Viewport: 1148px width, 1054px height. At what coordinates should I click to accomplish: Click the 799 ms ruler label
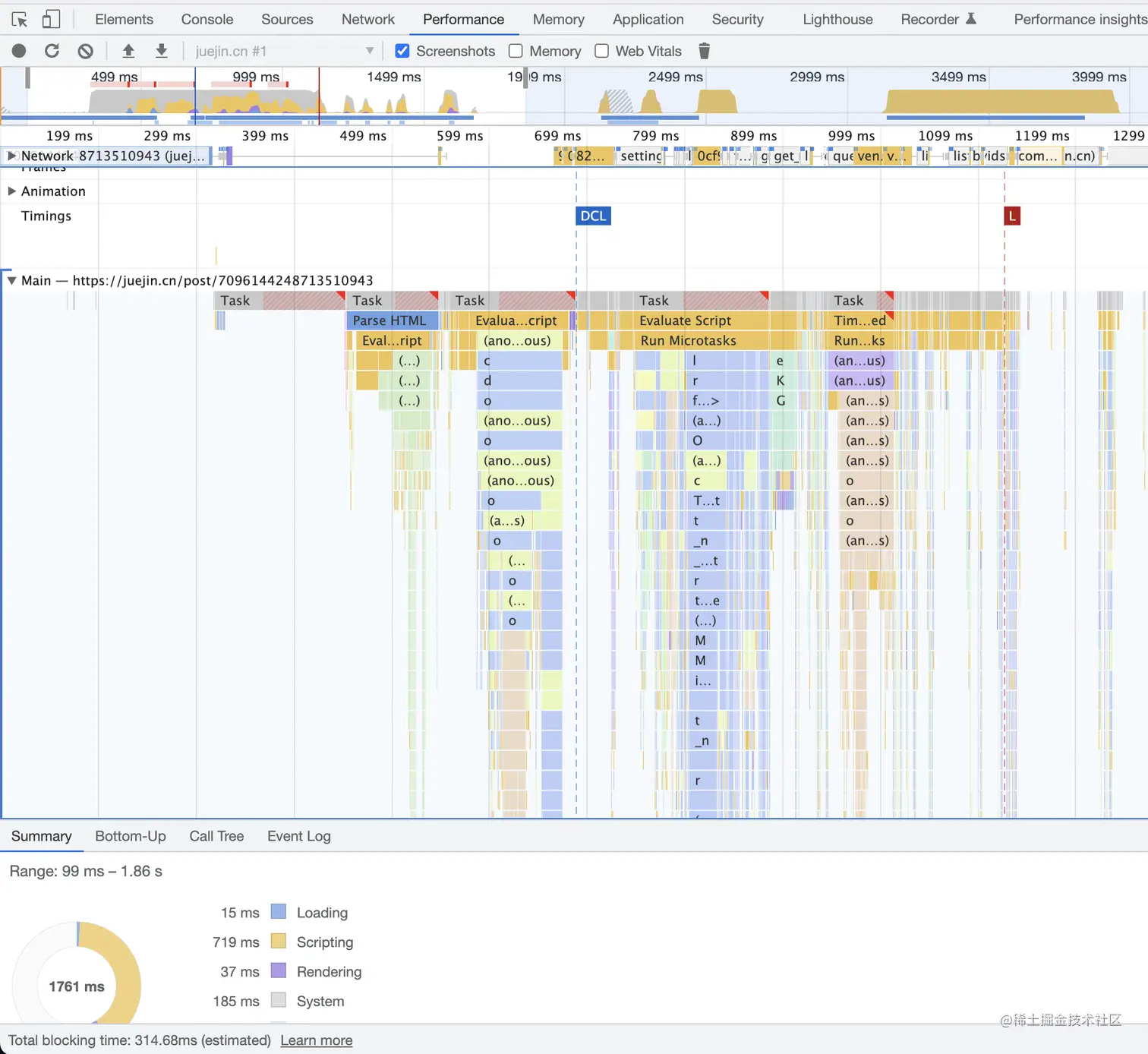point(656,136)
